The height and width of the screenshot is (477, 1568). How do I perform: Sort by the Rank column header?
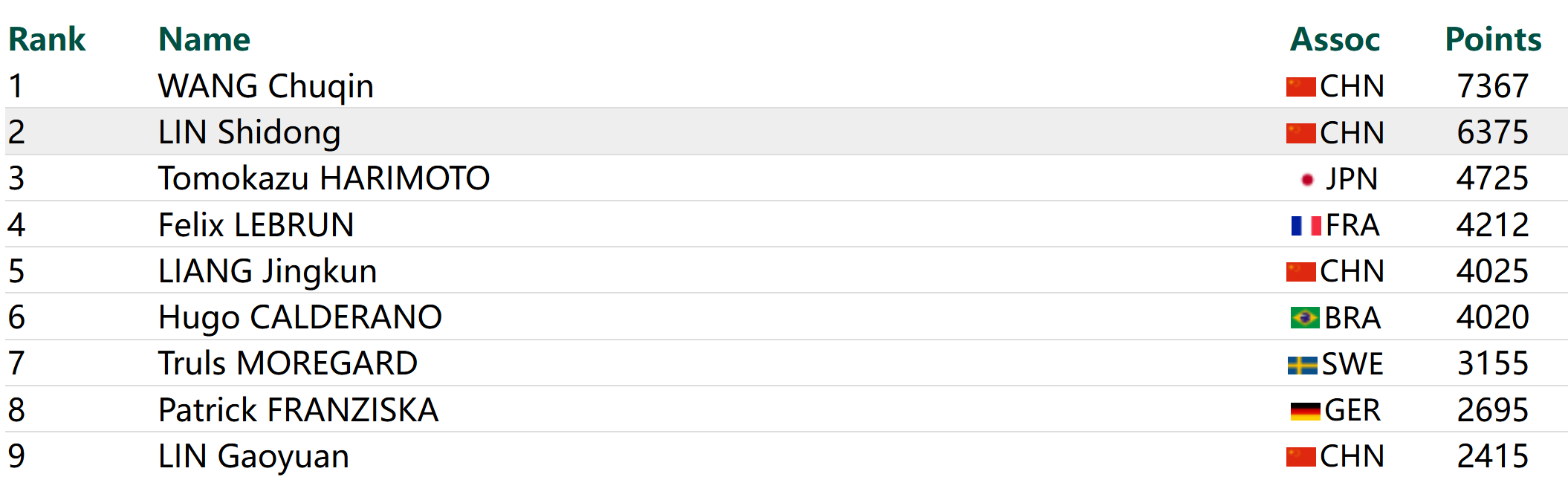coord(47,39)
